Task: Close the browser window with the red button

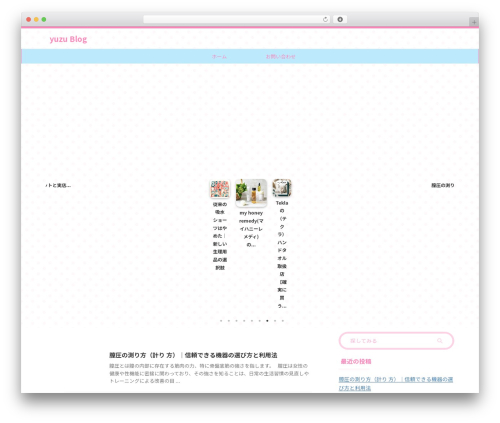Action: [29, 19]
